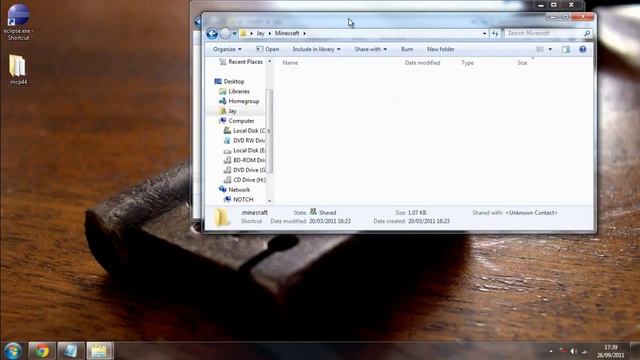Select the Jay user folder in tree
The height and width of the screenshot is (360, 640).
(228, 111)
